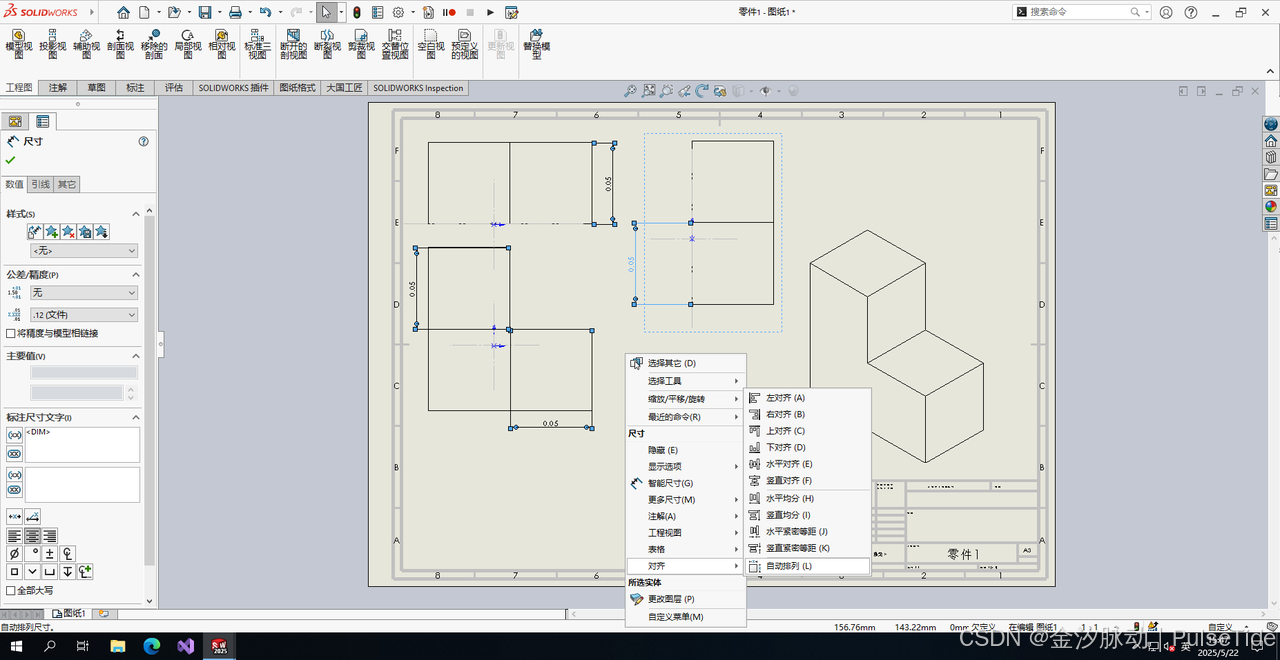Select right text justification button

[49, 536]
